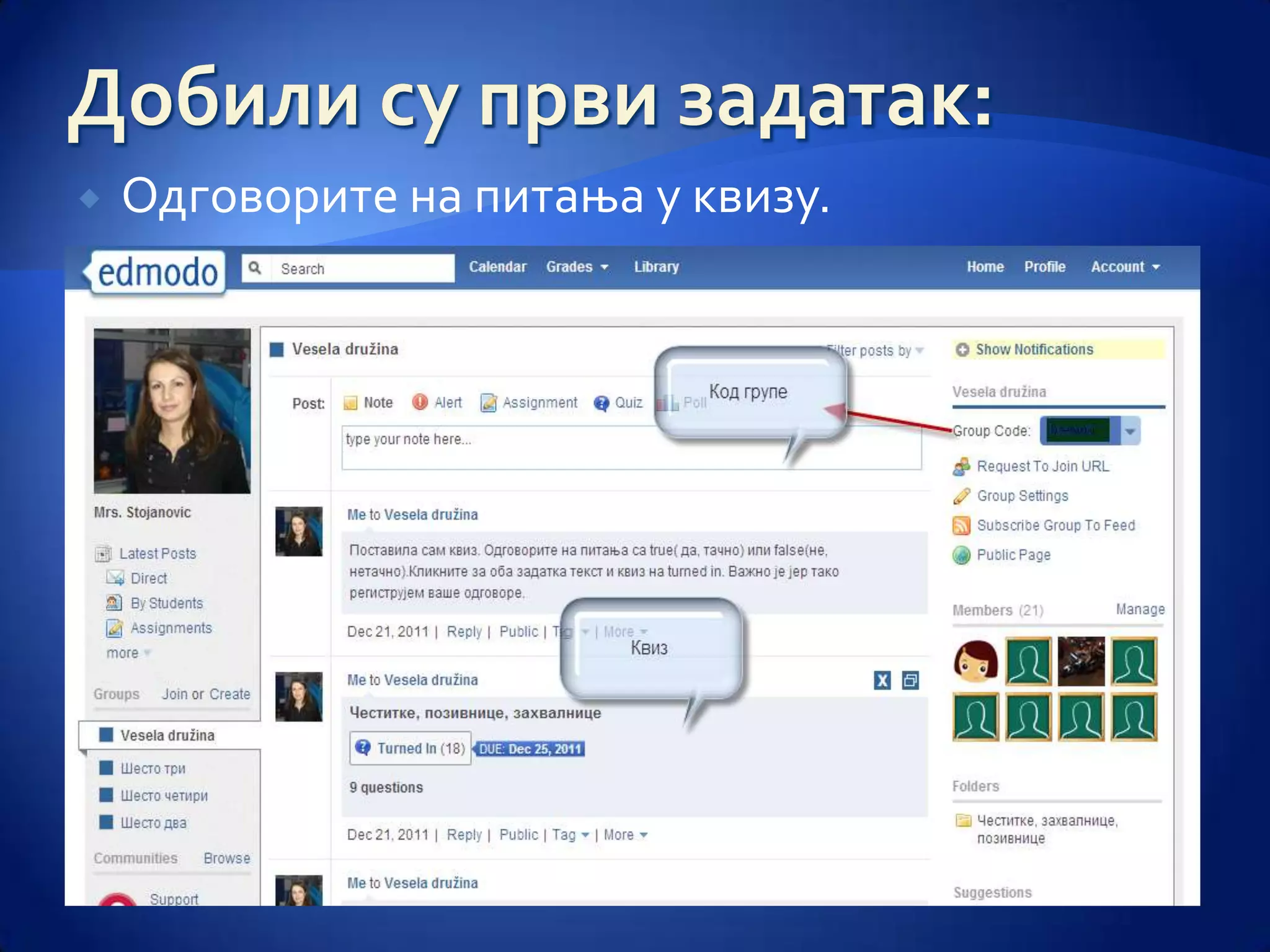1270x952 pixels.
Task: Click the Turned In (18) button
Action: pyautogui.click(x=411, y=748)
